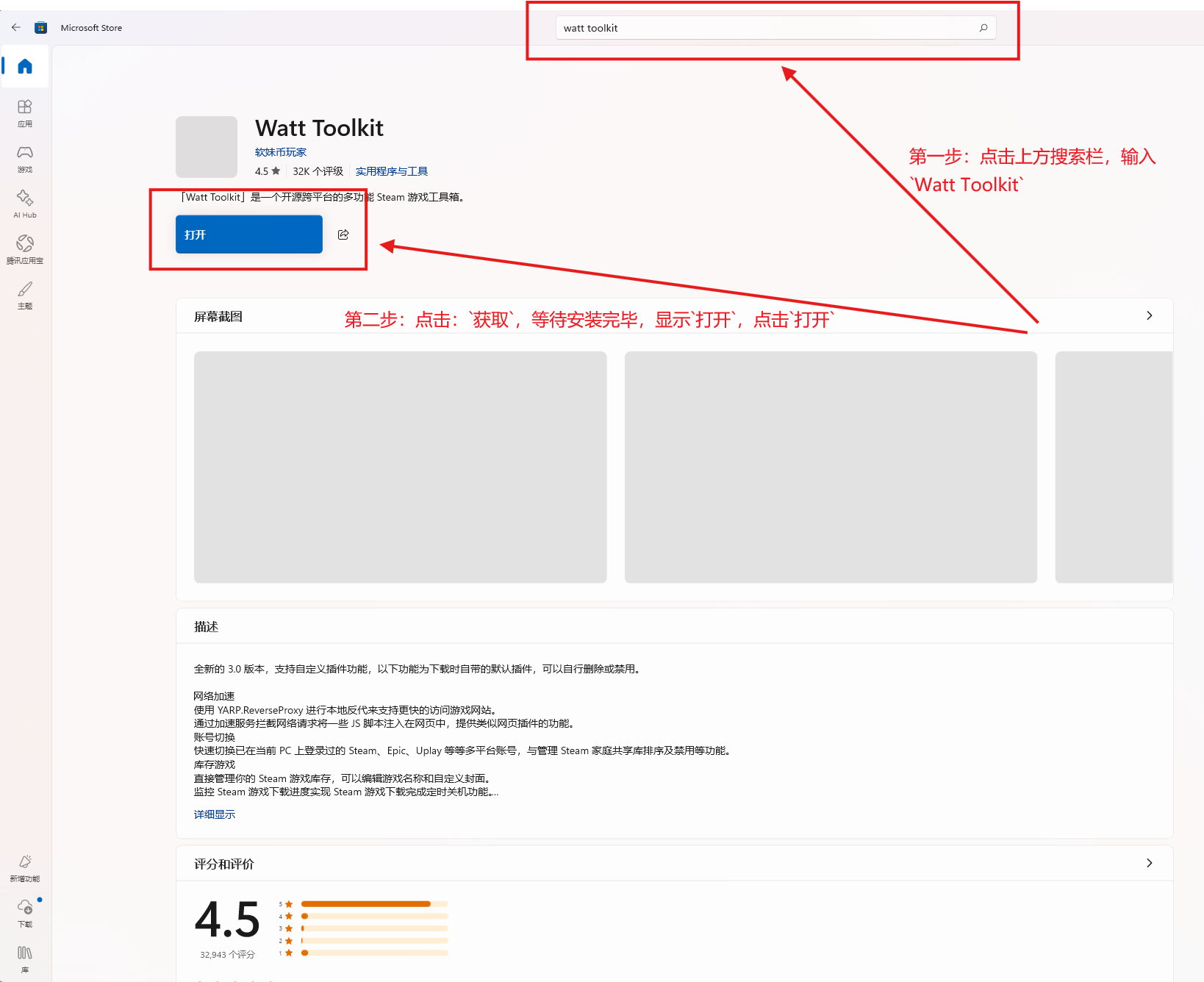Expand the 评分和评价 section chevron
The image size is (1204, 982).
click(1149, 863)
